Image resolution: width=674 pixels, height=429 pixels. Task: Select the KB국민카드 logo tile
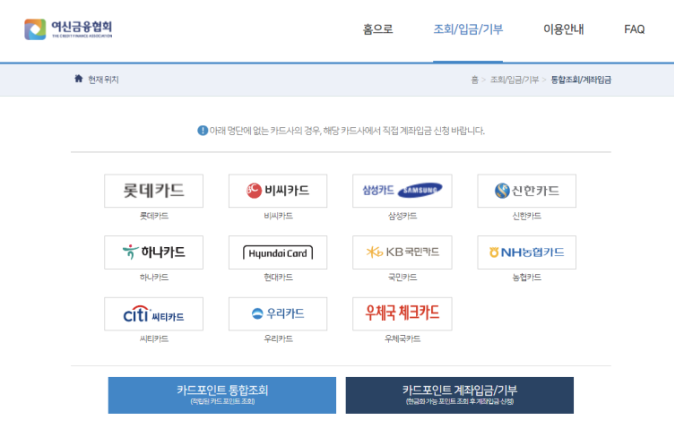pyautogui.click(x=402, y=252)
